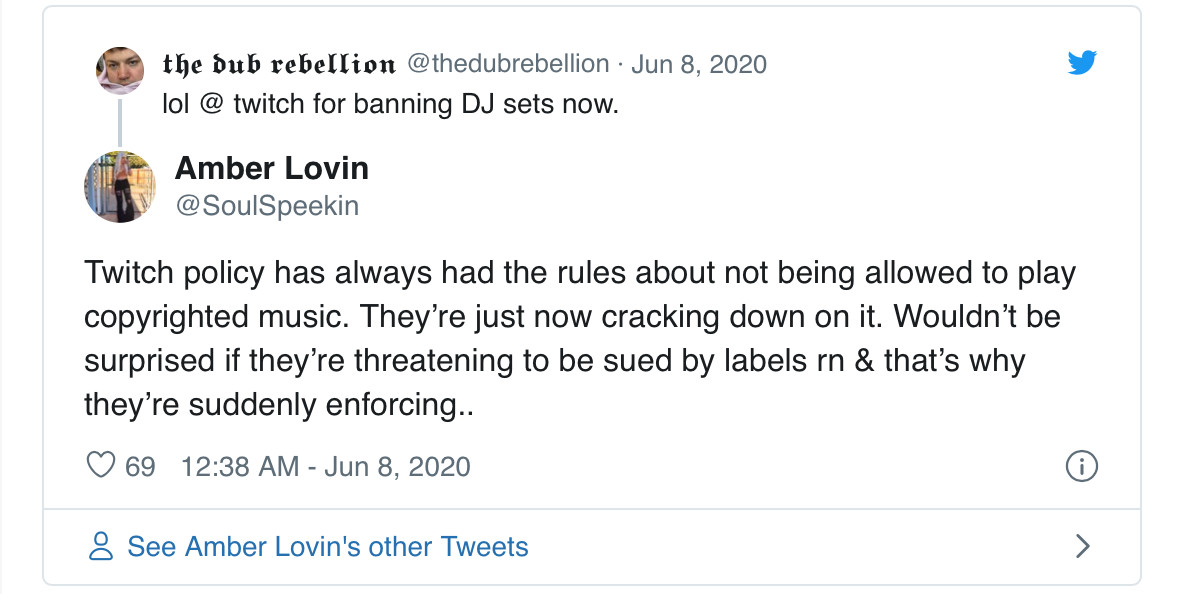Click the 69 likes count
The width and height of the screenshot is (1190, 594).
click(x=140, y=466)
